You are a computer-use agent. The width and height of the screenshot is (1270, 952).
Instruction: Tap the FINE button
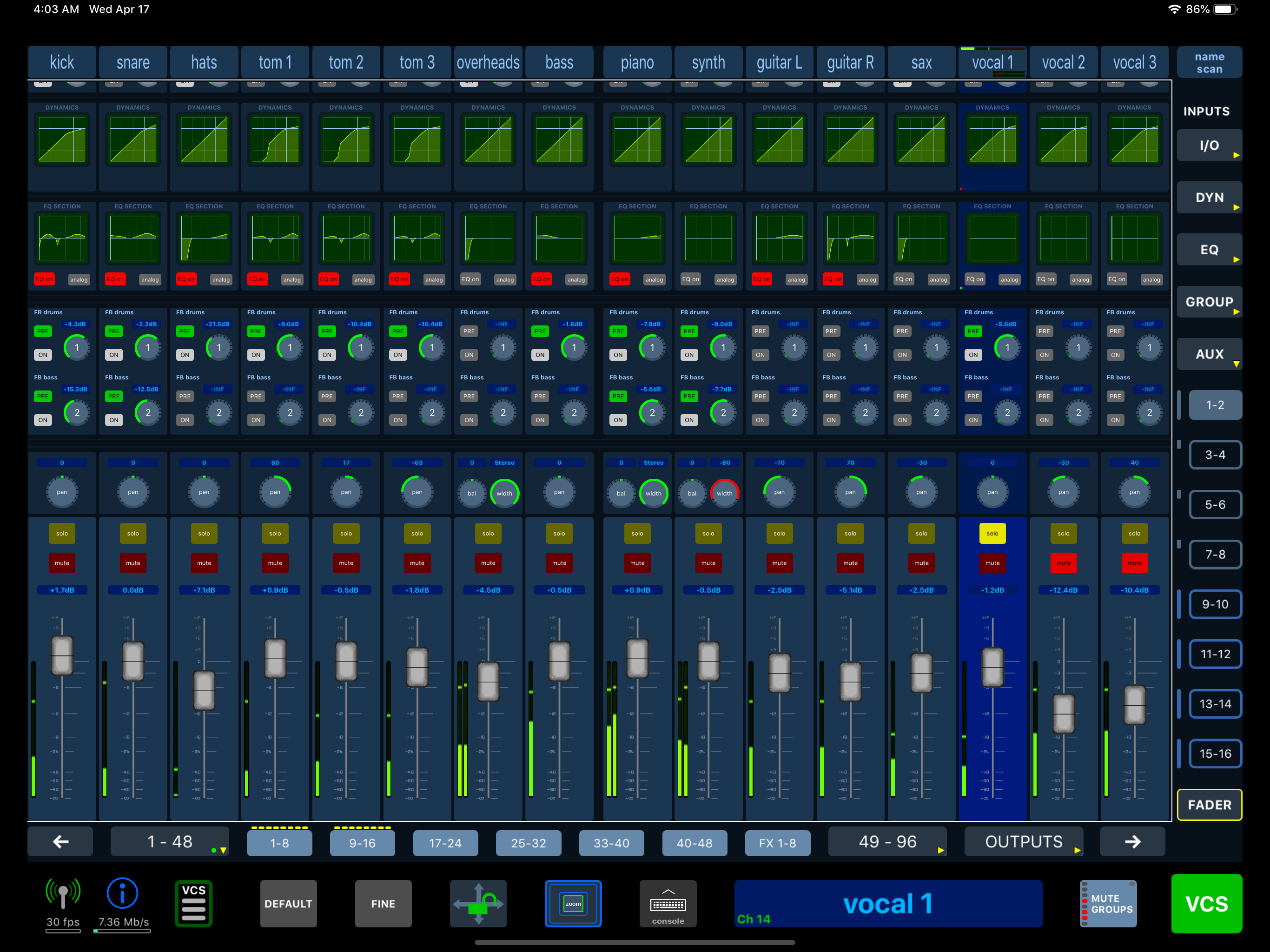coord(383,903)
